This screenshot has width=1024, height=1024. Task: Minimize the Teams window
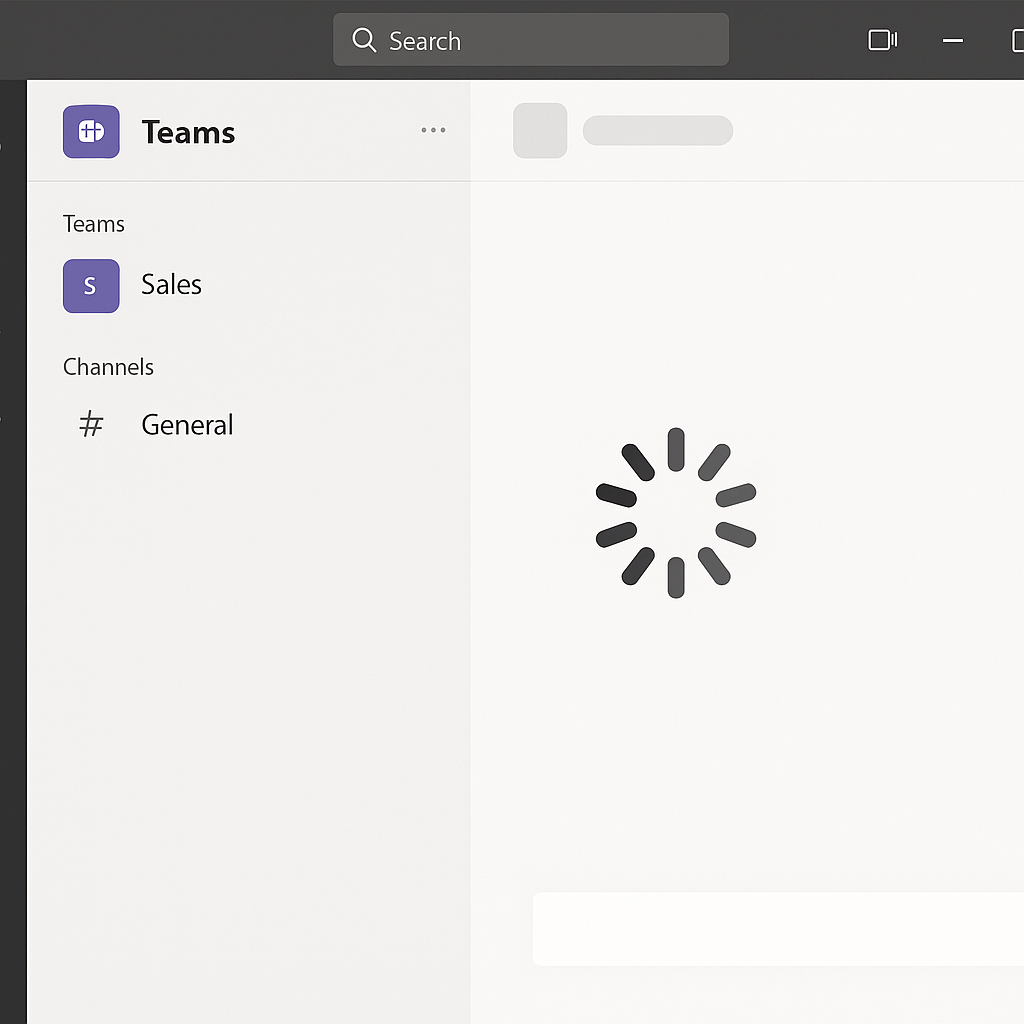pos(953,40)
